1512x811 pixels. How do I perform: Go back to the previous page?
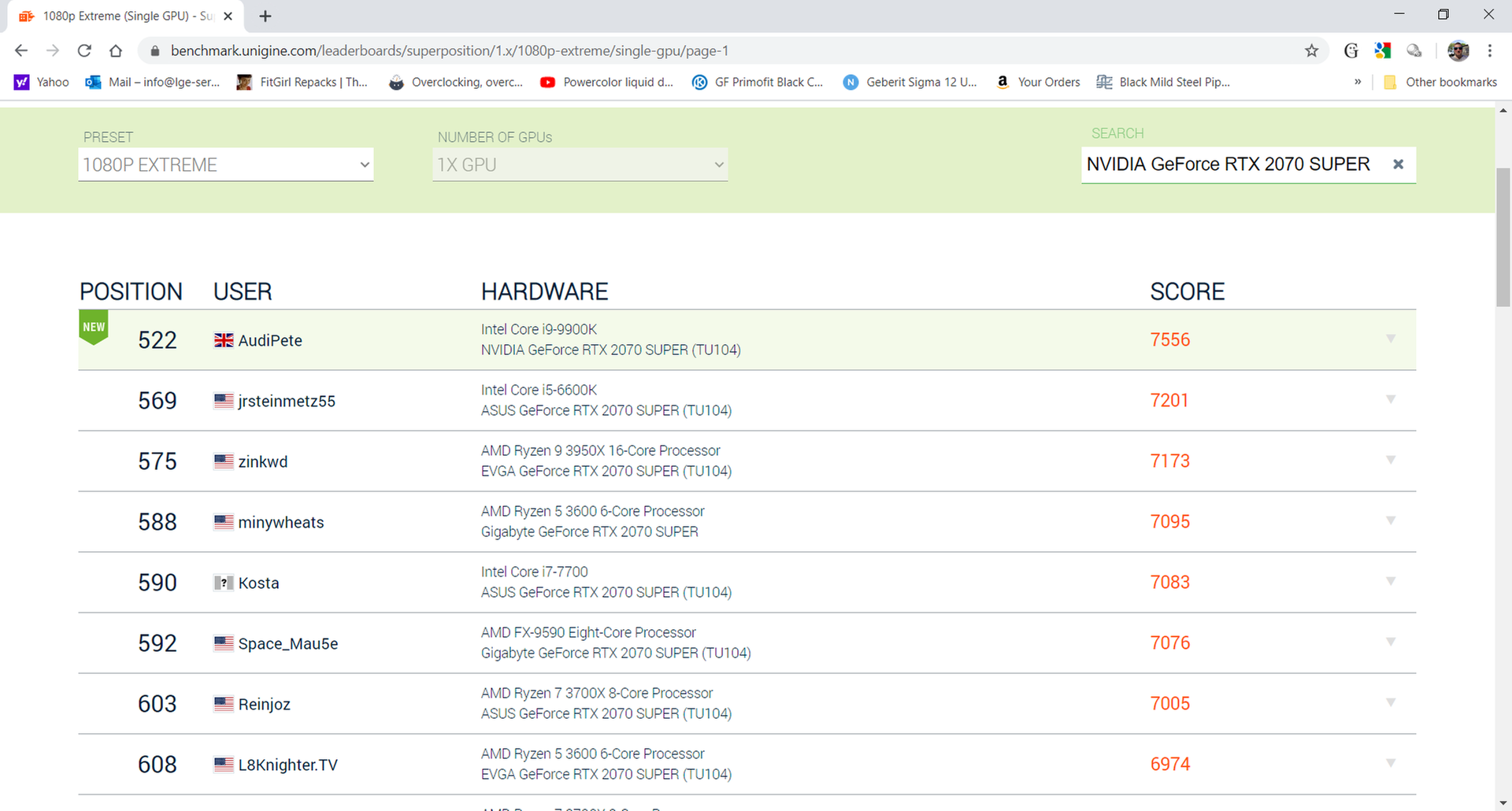click(21, 50)
